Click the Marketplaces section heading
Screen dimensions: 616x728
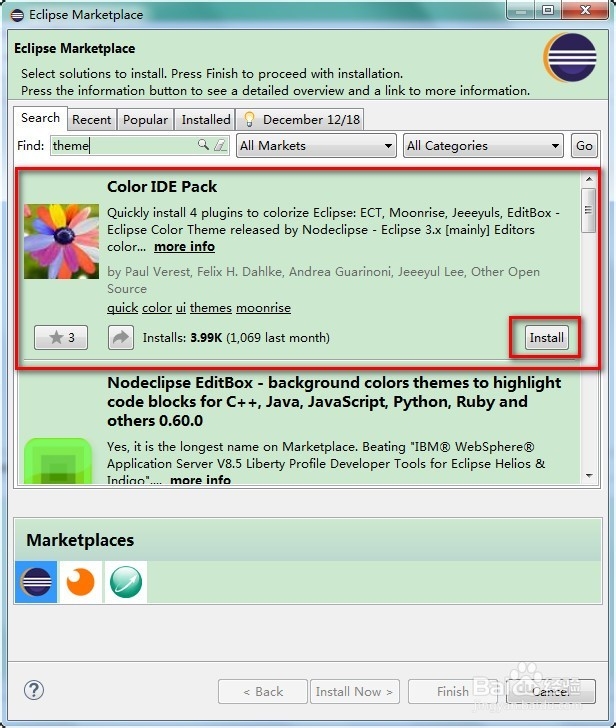(x=80, y=540)
